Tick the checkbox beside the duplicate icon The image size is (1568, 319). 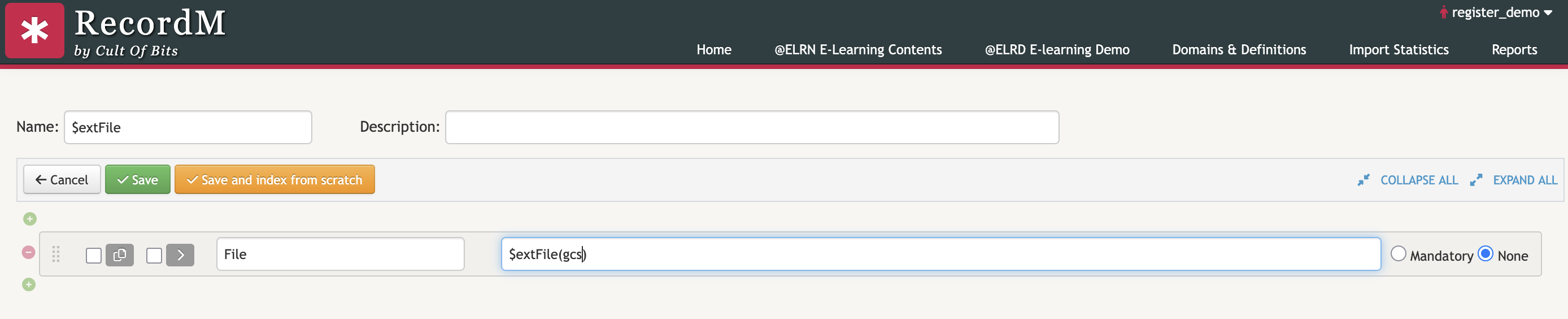click(x=94, y=256)
